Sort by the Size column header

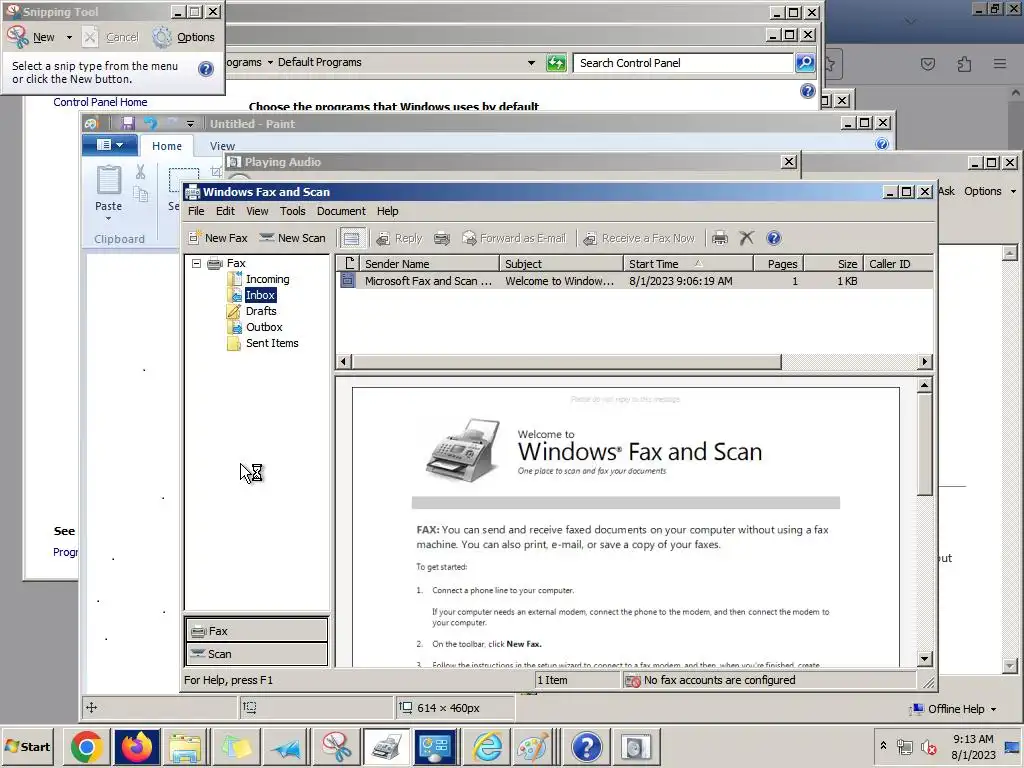point(833,264)
